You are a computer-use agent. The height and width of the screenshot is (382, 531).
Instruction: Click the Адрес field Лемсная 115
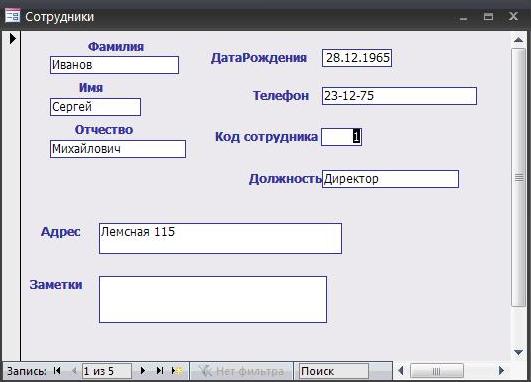pos(220,238)
